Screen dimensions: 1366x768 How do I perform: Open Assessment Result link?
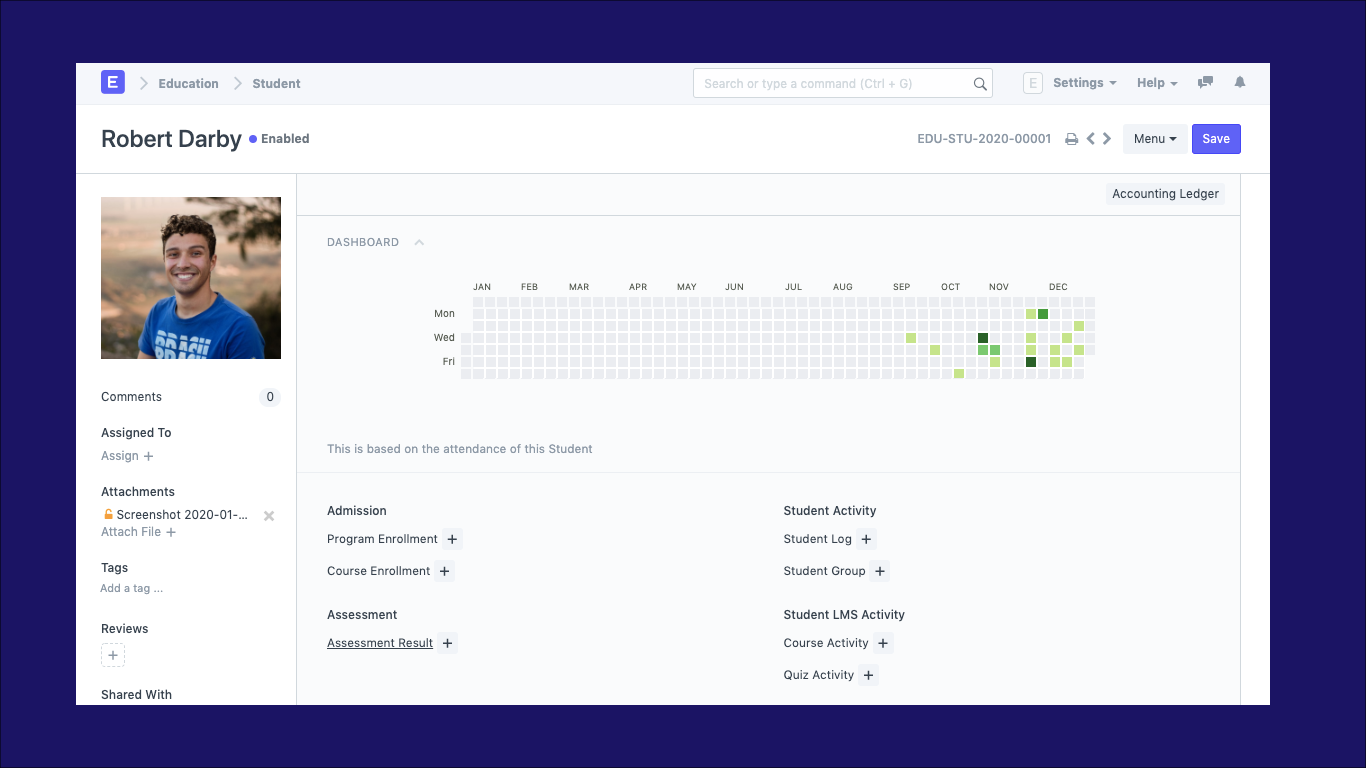point(380,643)
